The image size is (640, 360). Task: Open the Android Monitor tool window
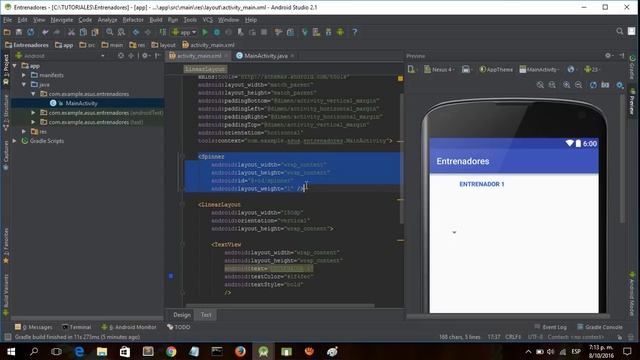pos(129,327)
